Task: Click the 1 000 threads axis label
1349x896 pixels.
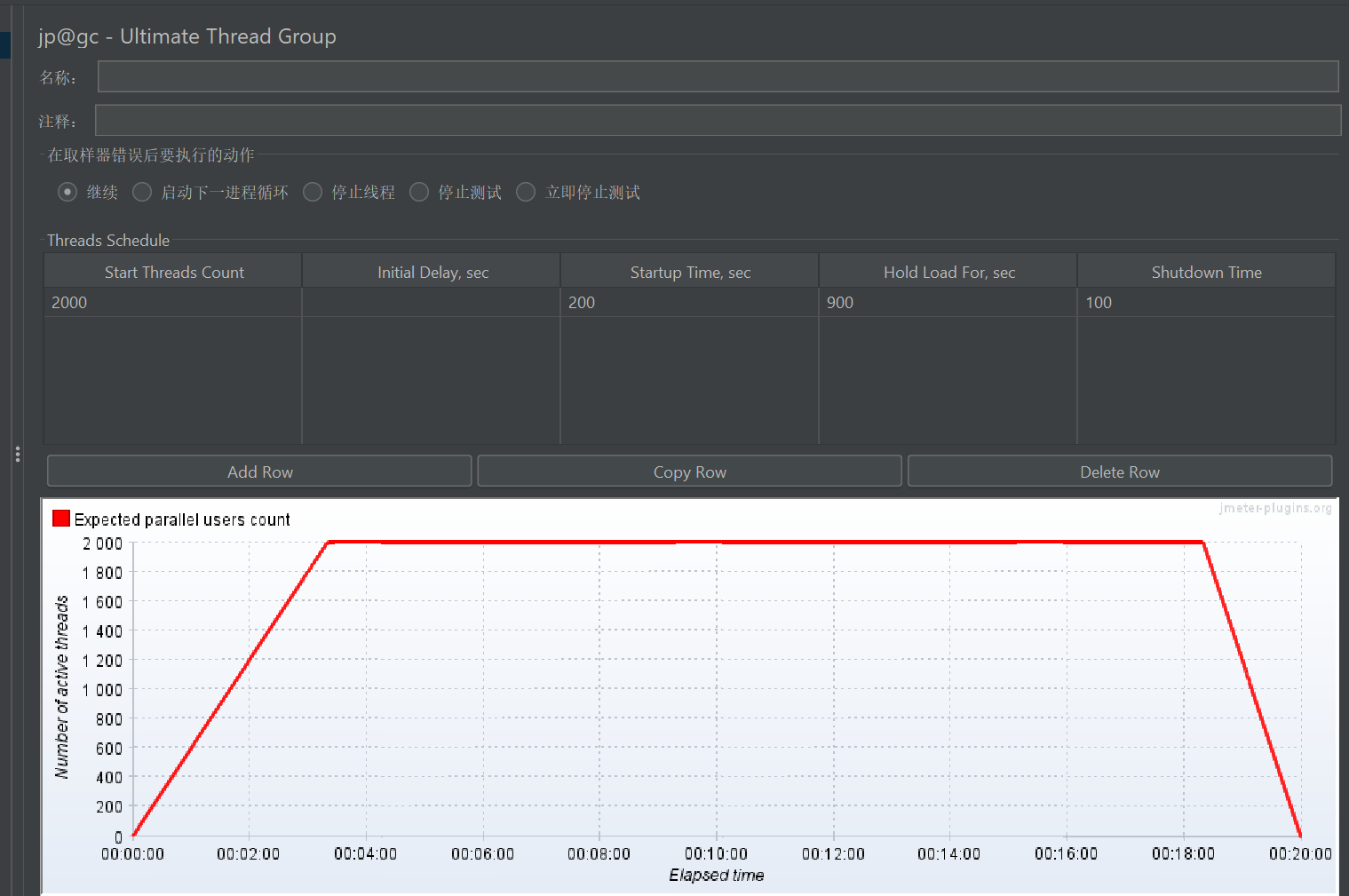Action: click(x=103, y=690)
